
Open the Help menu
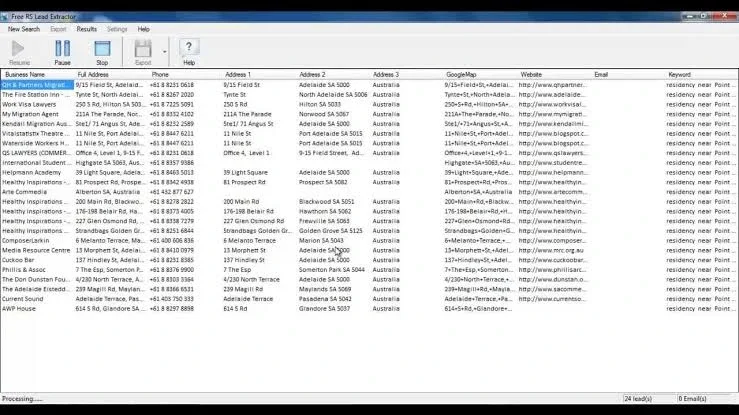tap(143, 29)
